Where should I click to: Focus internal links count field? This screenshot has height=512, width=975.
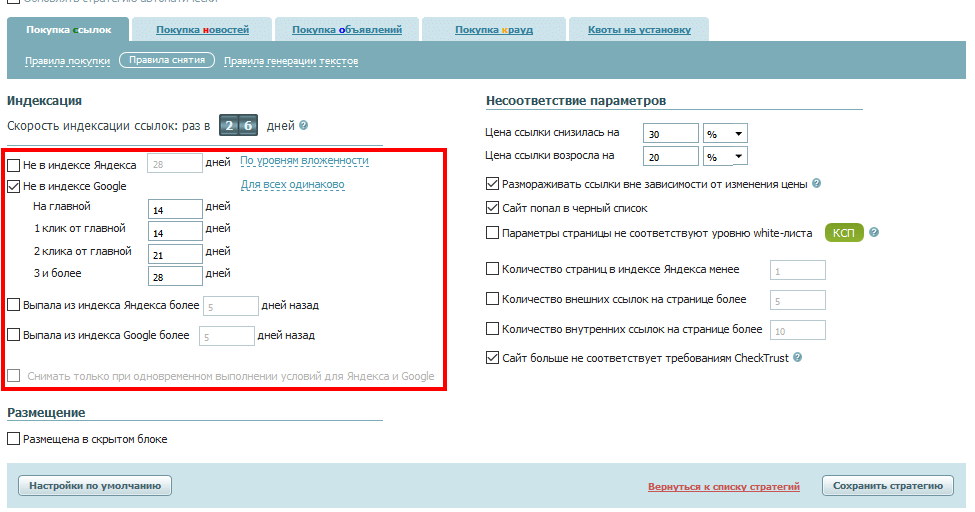(798, 330)
